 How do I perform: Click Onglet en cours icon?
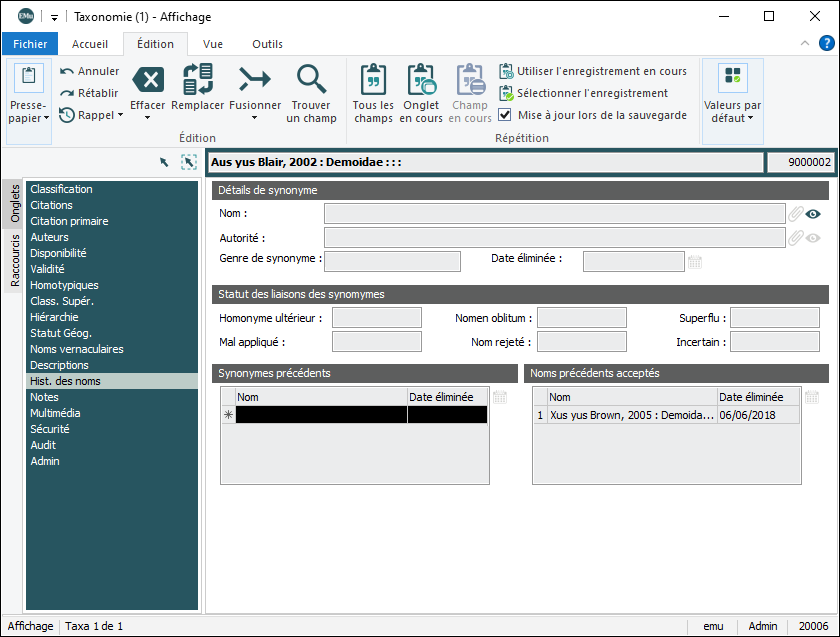pos(421,80)
